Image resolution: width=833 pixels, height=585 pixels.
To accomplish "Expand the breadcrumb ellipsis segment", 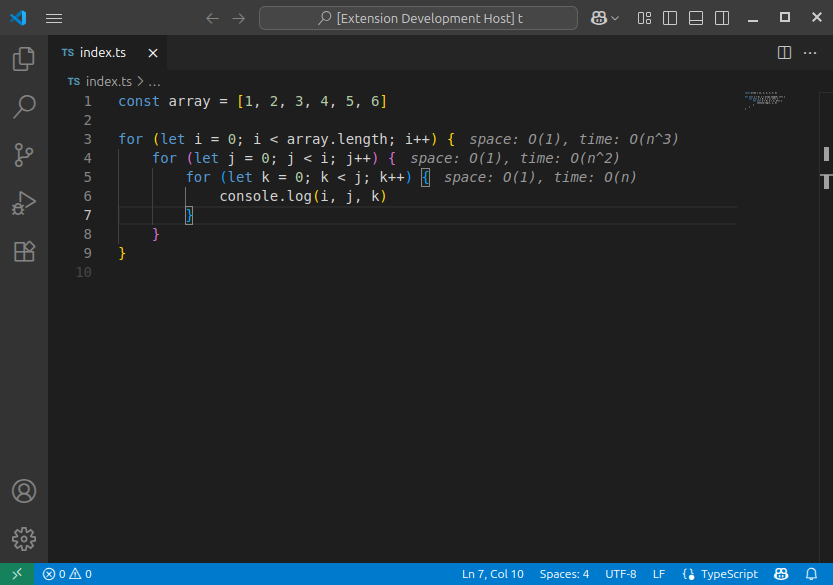I will point(154,82).
